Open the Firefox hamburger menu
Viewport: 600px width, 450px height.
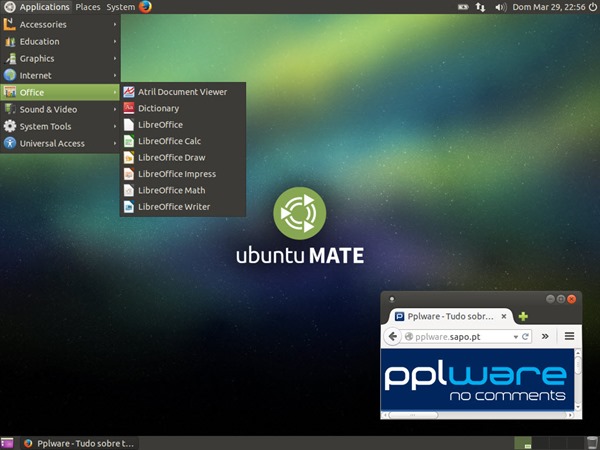pyautogui.click(x=569, y=336)
